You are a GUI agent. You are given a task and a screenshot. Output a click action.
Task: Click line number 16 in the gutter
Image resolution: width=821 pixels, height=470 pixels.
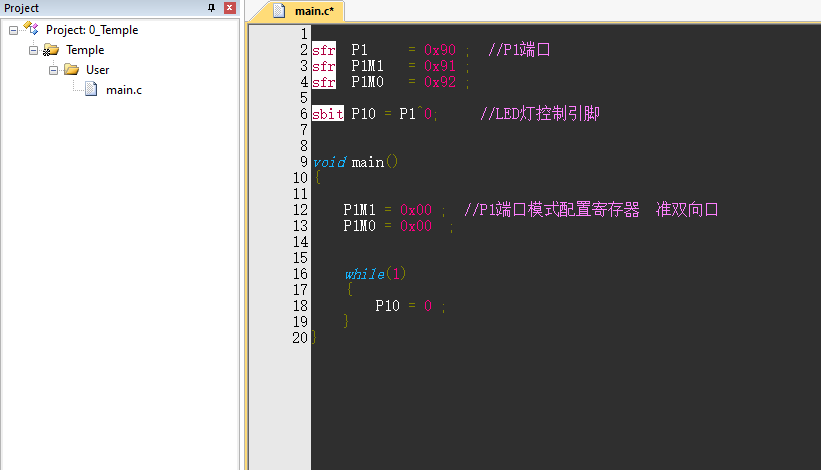tap(300, 274)
